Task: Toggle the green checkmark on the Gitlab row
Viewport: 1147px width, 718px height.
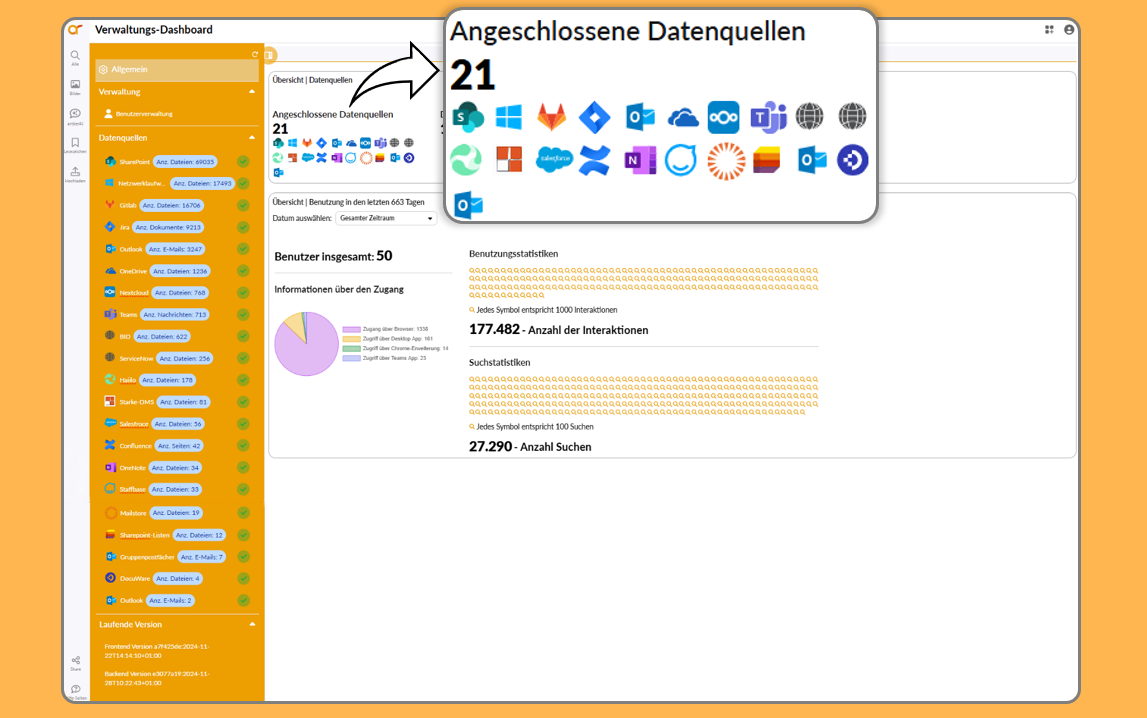Action: coord(243,205)
